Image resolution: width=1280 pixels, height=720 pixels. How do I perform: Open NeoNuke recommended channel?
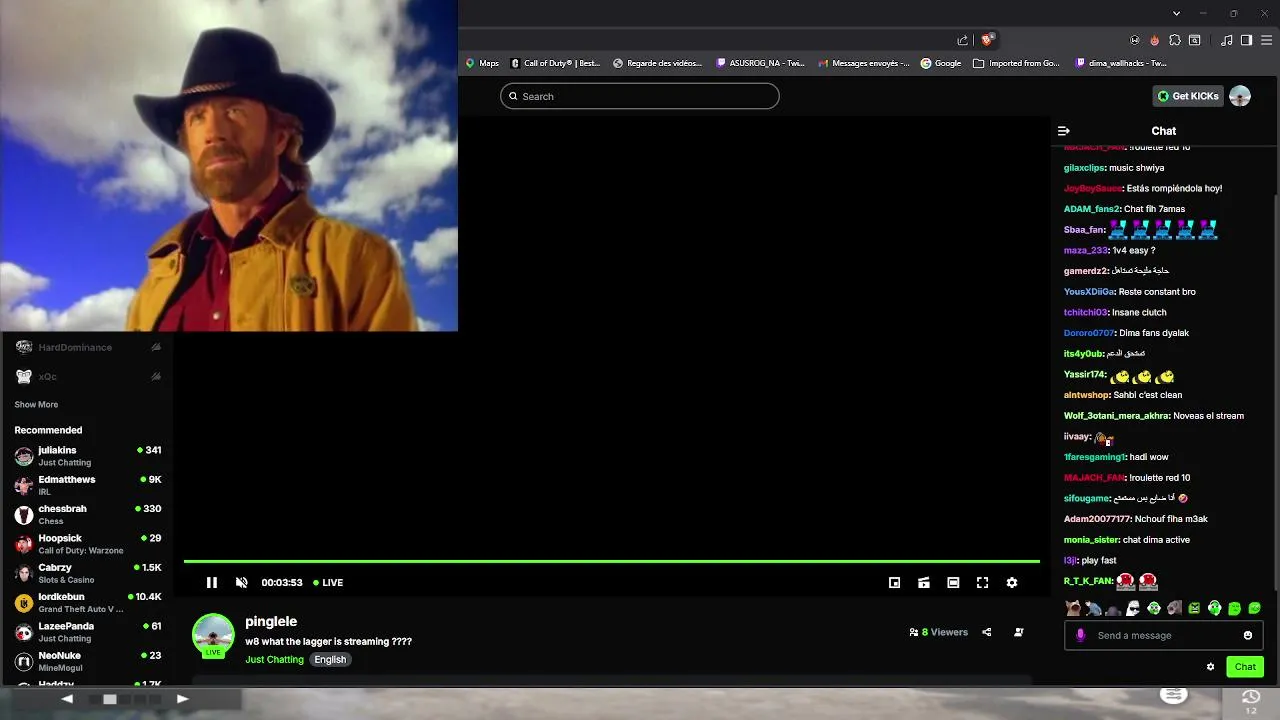click(x=88, y=661)
